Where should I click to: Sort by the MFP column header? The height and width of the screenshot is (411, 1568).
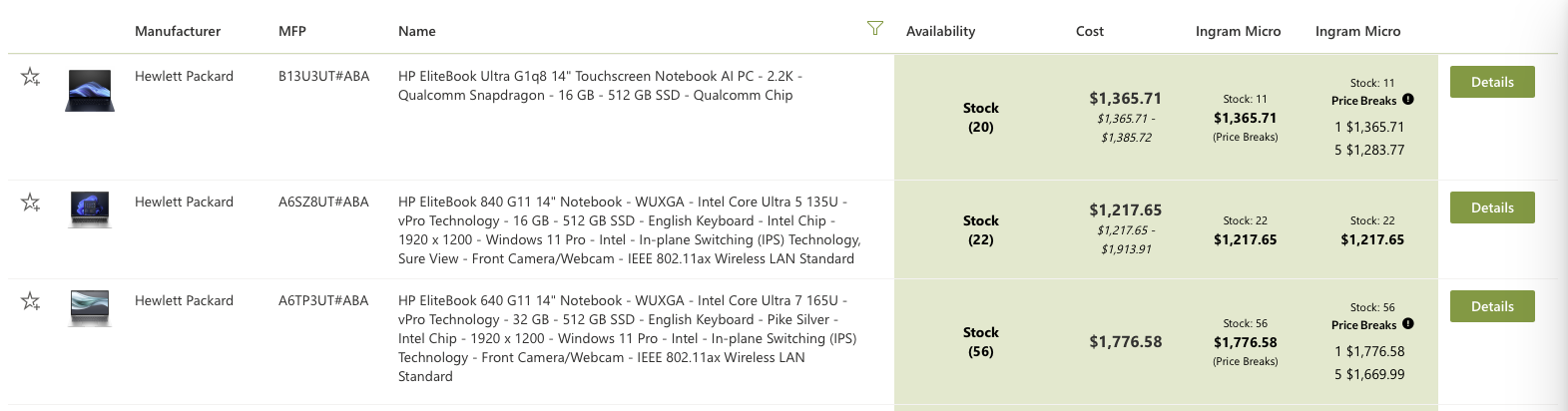pyautogui.click(x=292, y=31)
